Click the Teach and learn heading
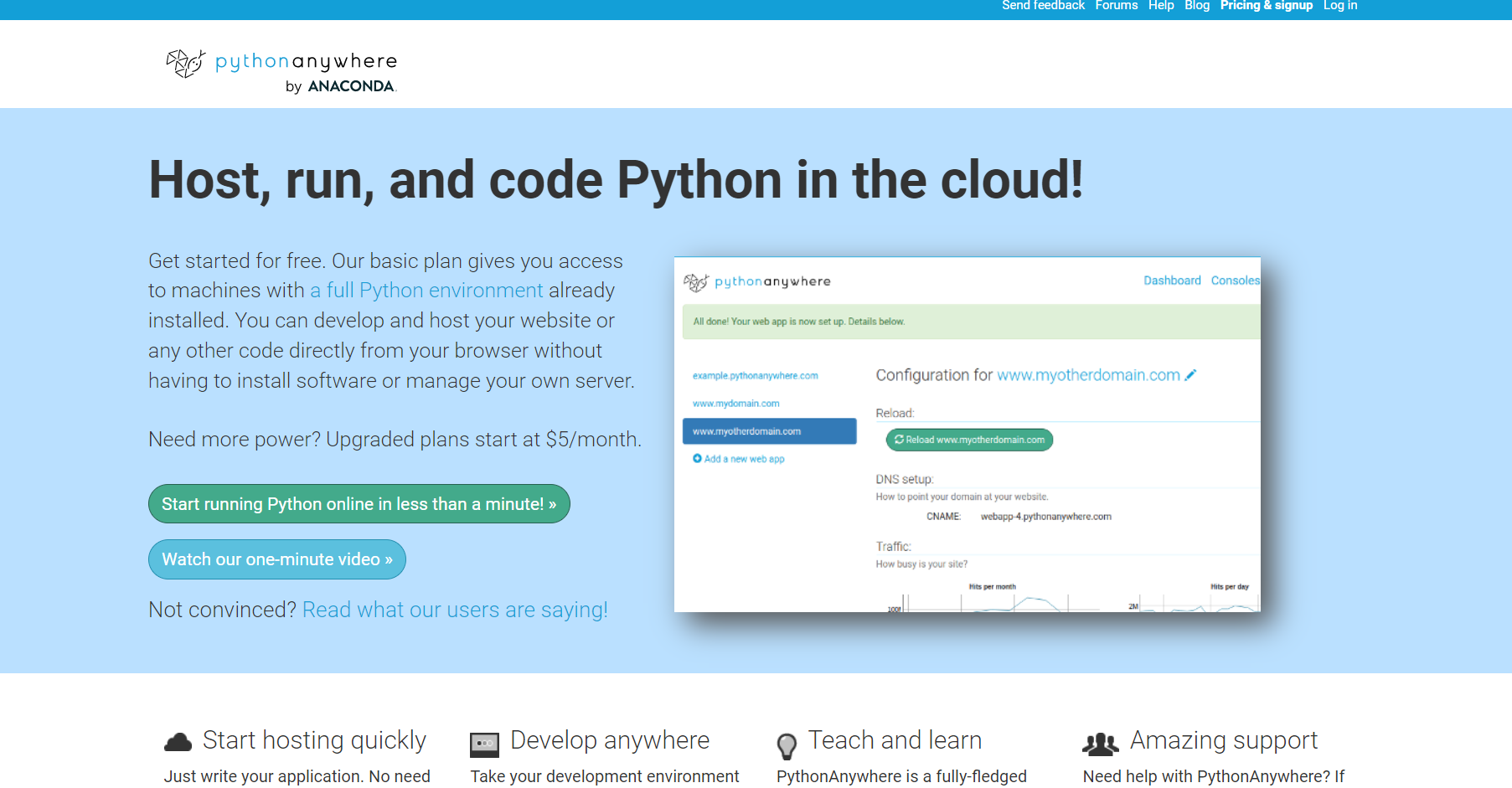The image size is (1512, 788). [x=895, y=740]
